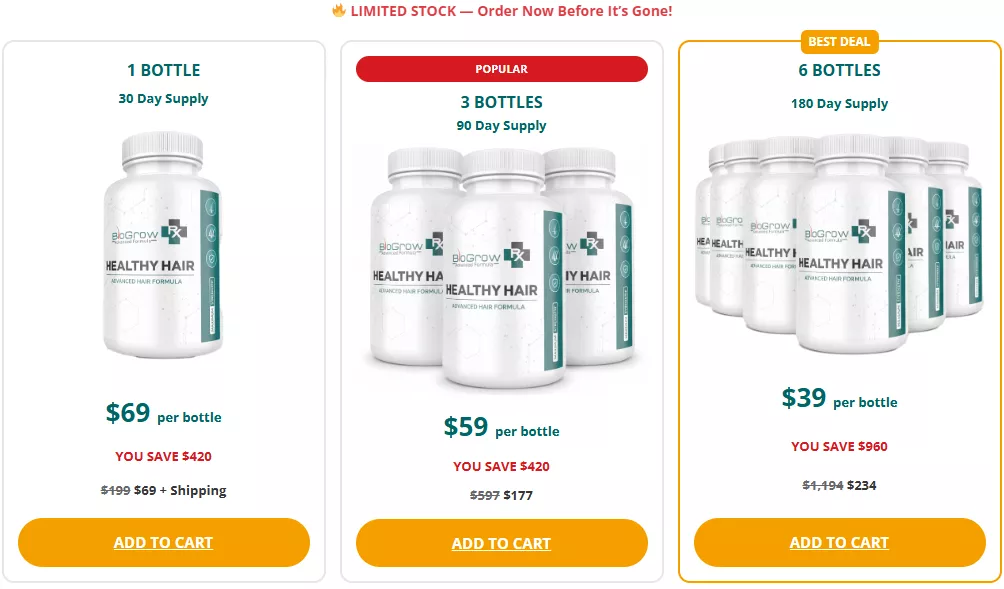
Task: Click the crossed-out $1,194 price
Action: point(822,485)
